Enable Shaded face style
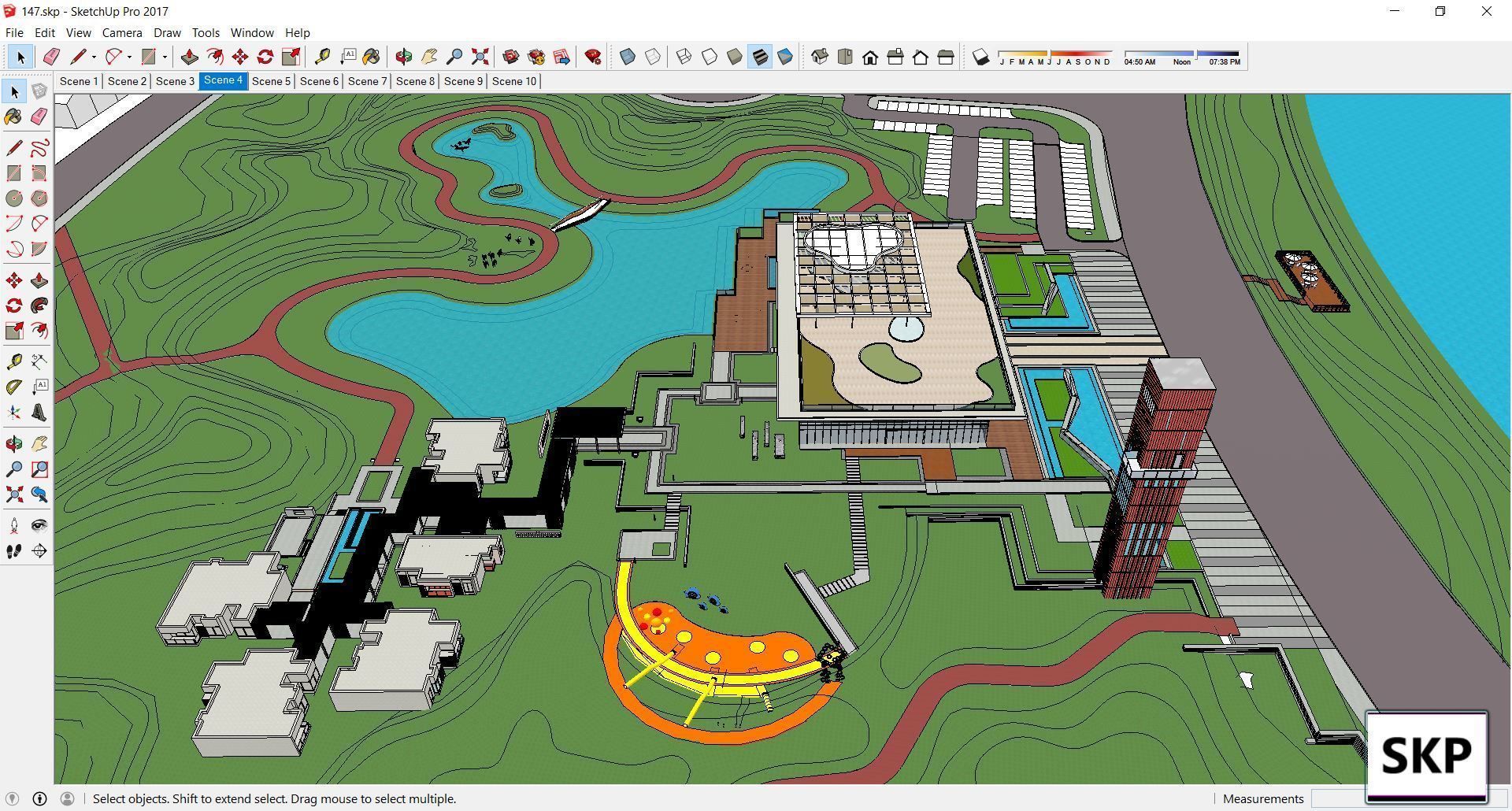Screen dimensions: 1512x811 [735, 57]
